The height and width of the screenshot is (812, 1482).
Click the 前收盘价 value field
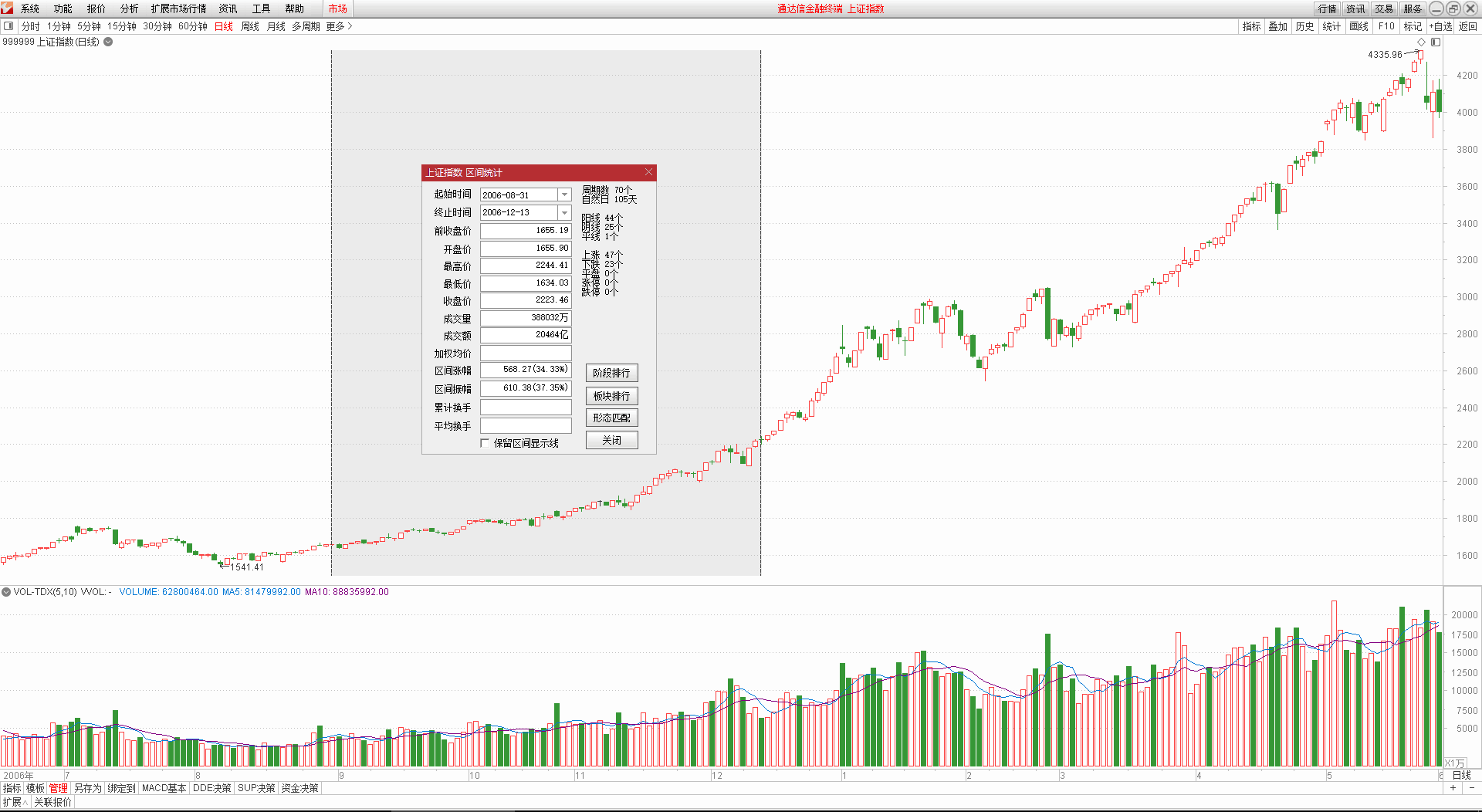tap(526, 231)
